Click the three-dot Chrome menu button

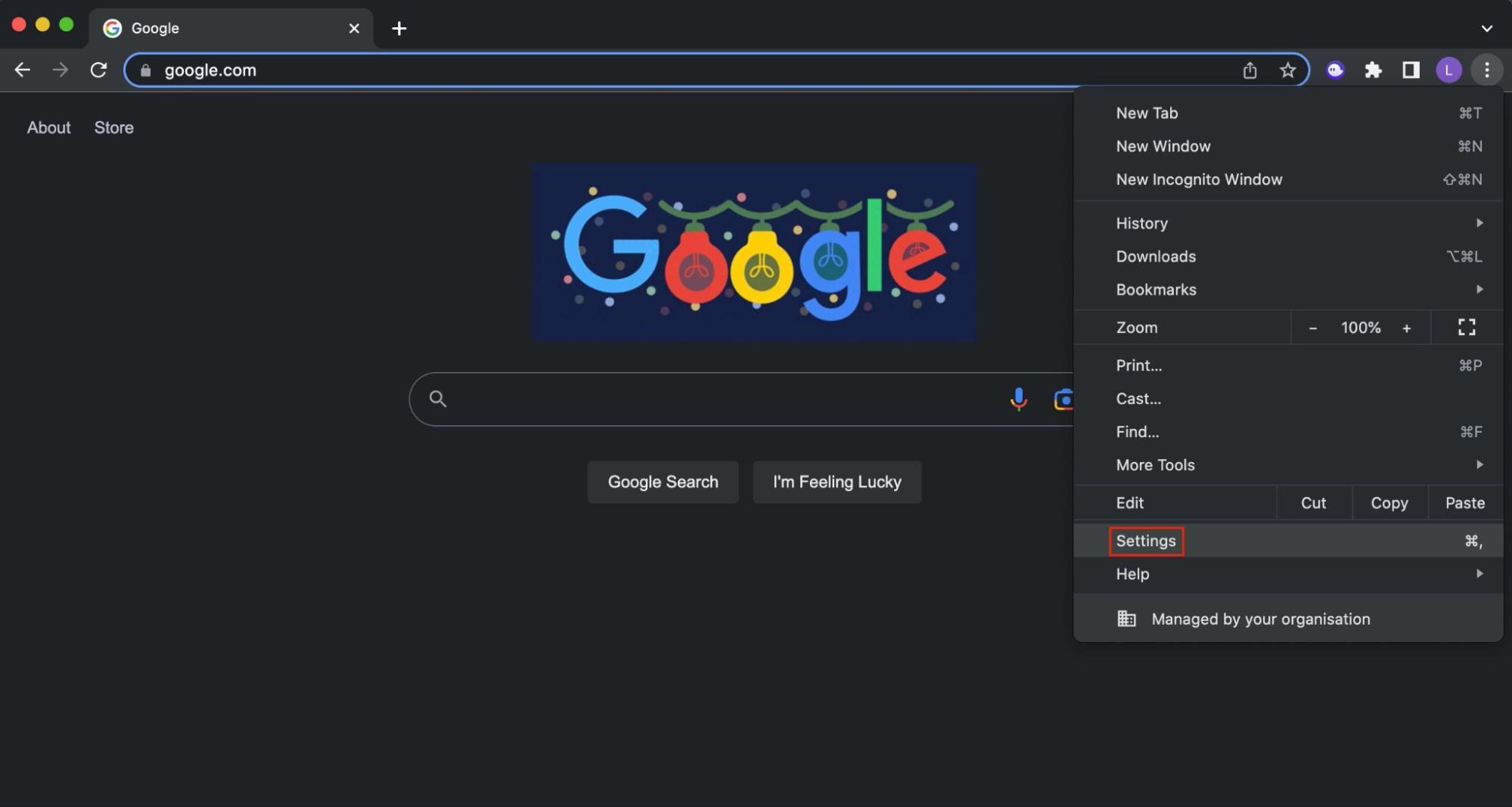(x=1486, y=70)
